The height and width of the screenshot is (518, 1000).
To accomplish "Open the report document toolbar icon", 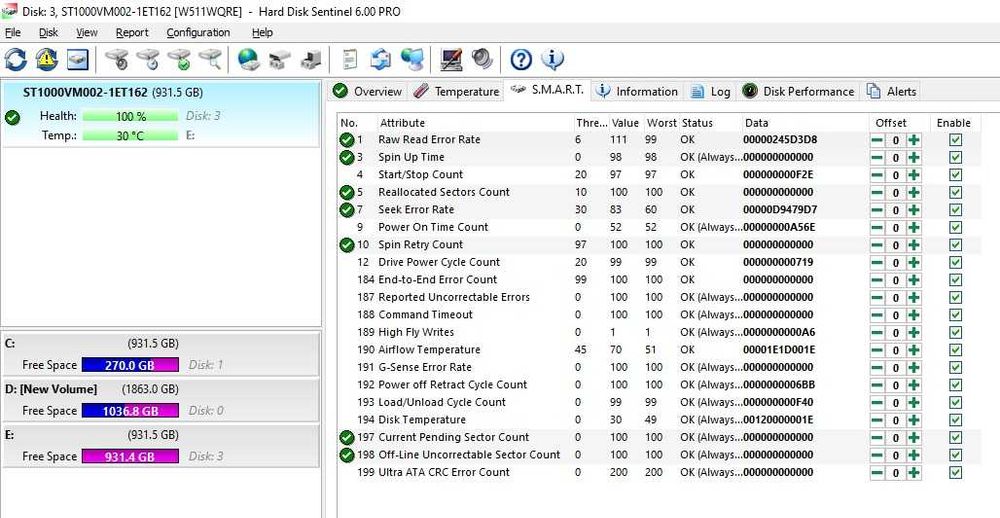I will coord(349,59).
